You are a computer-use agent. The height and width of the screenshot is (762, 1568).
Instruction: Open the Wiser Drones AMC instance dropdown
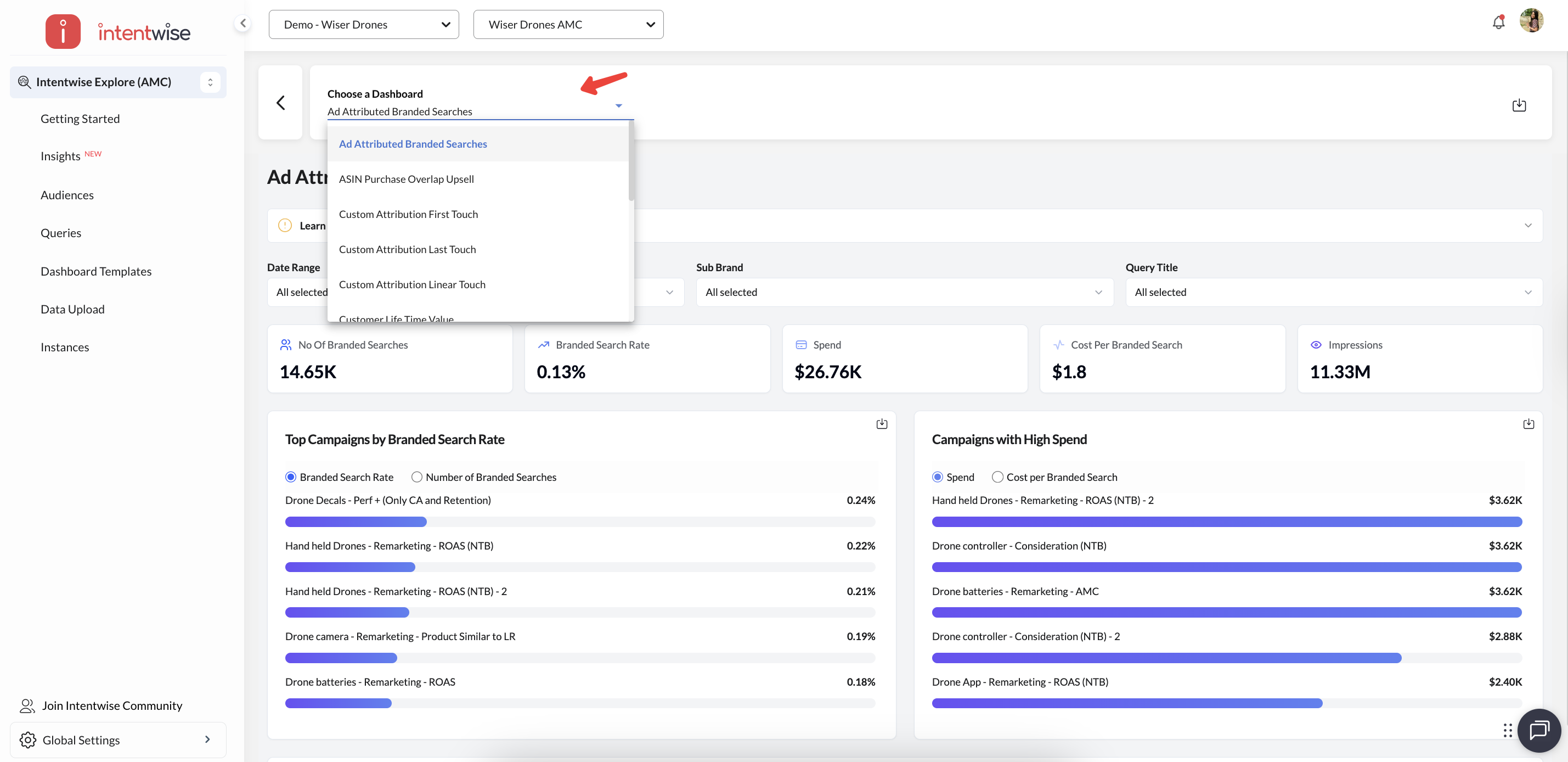[568, 24]
